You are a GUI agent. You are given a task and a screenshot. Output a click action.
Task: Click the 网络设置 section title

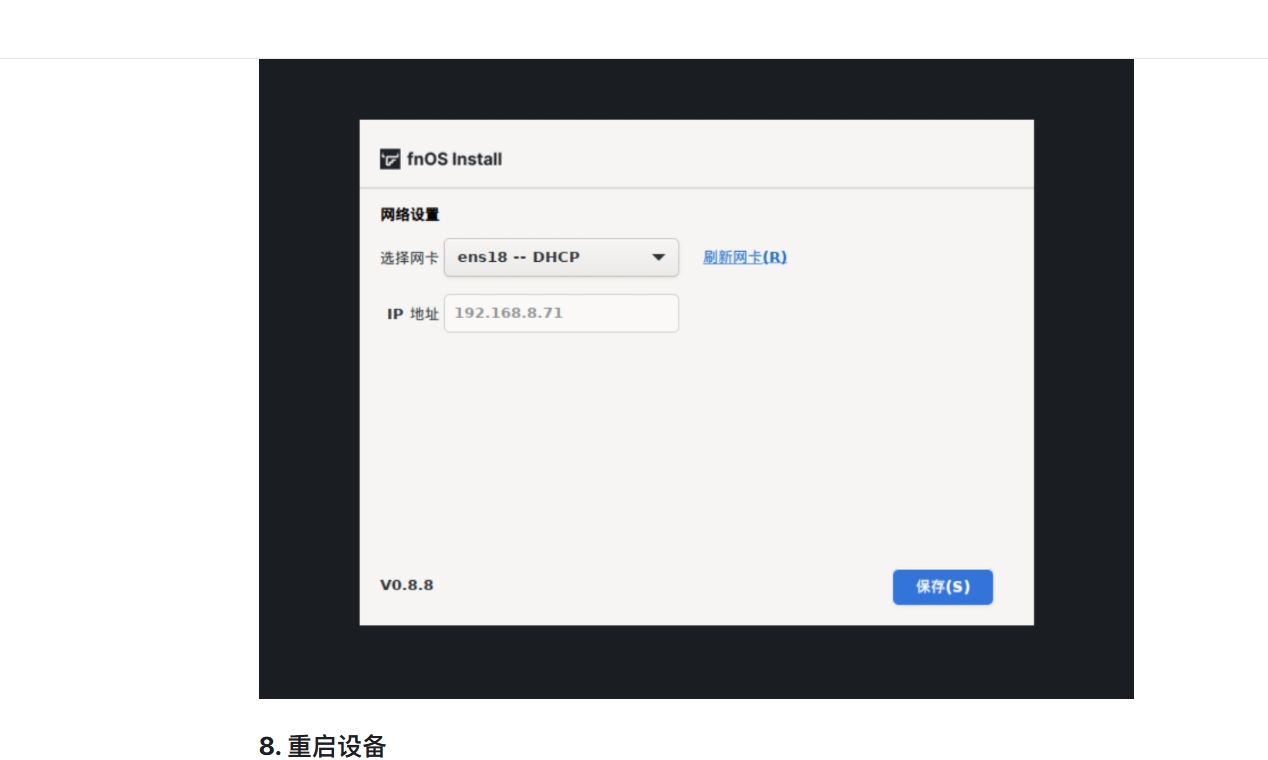[410, 214]
